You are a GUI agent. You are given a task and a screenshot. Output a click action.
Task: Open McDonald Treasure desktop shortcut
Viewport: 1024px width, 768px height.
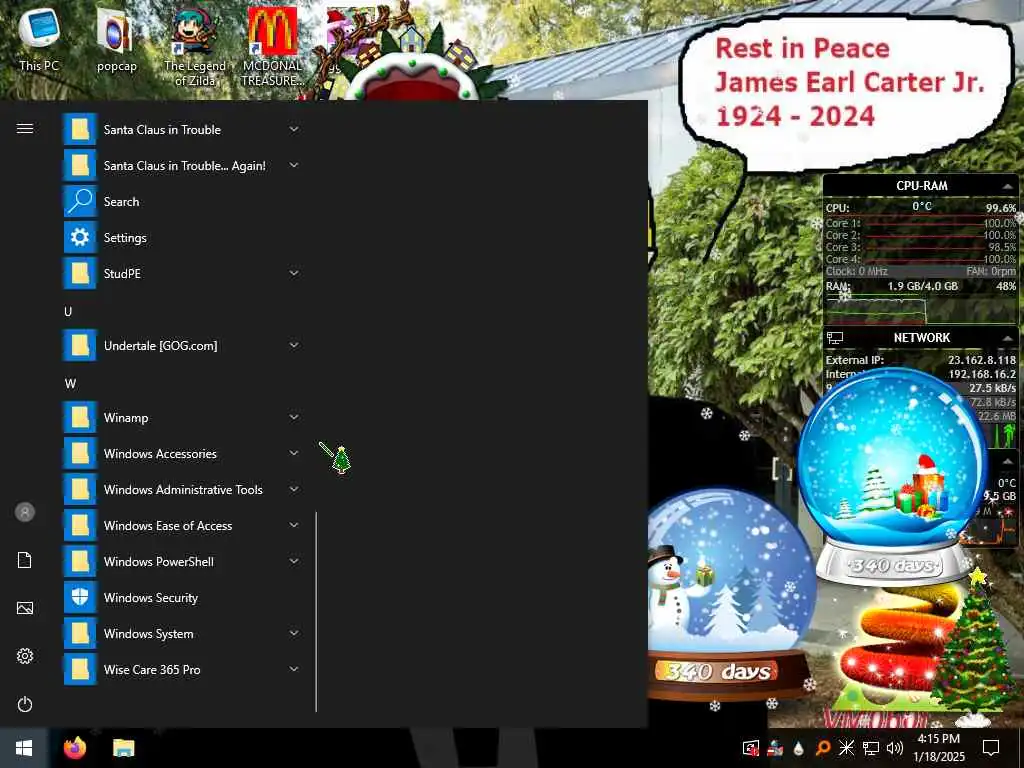click(x=272, y=46)
